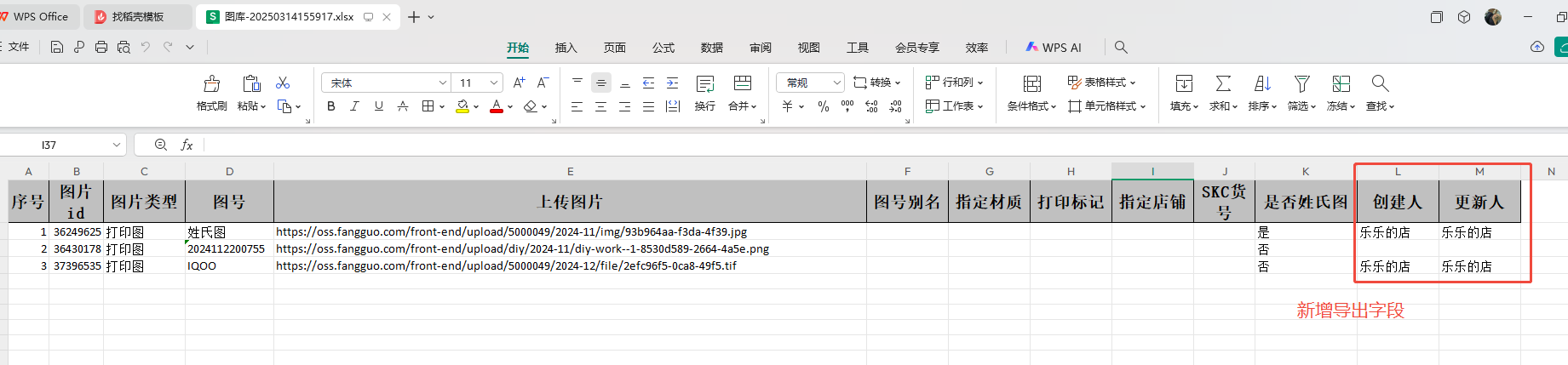Open the Page (页面) ribbon tab
1568x365 pixels.
(614, 48)
